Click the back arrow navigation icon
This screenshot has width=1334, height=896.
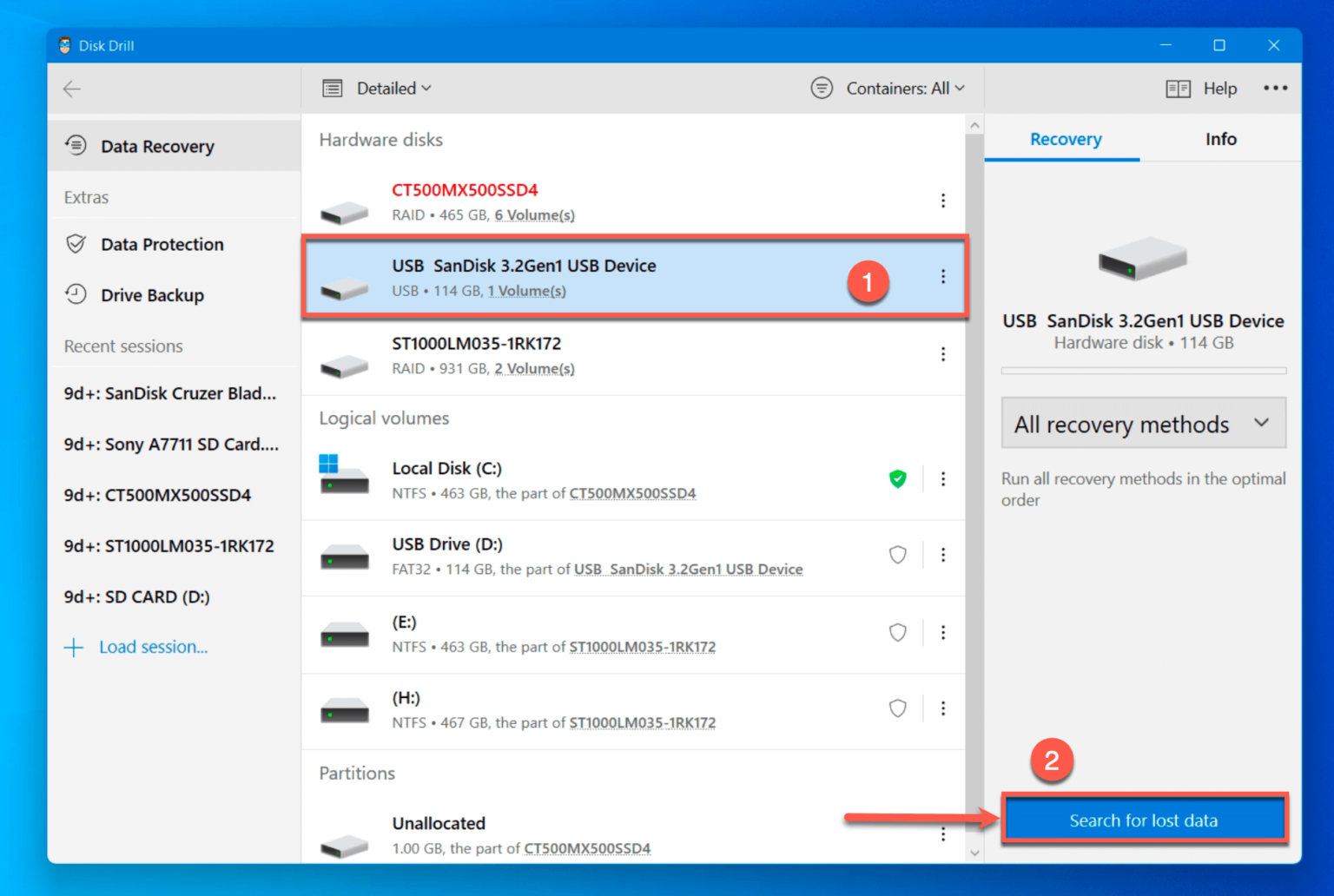pos(72,89)
